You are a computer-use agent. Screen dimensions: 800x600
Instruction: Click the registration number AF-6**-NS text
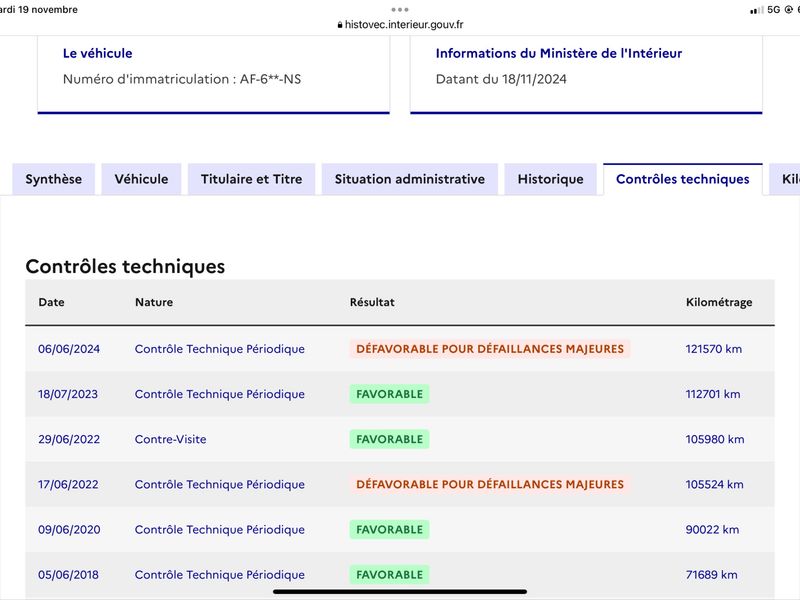point(270,79)
